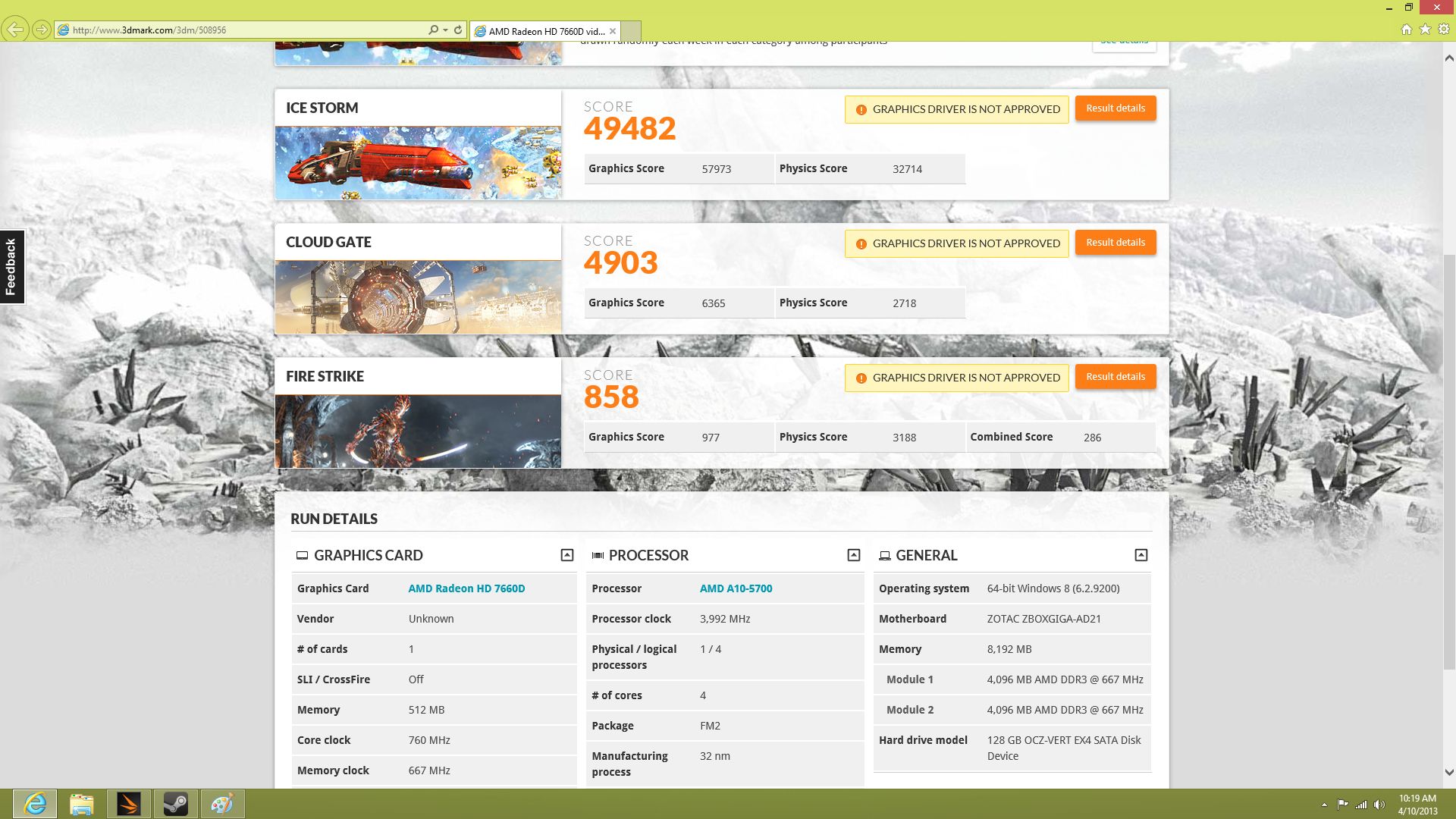
Task: Open the 3DMark app in the taskbar
Action: point(129,804)
